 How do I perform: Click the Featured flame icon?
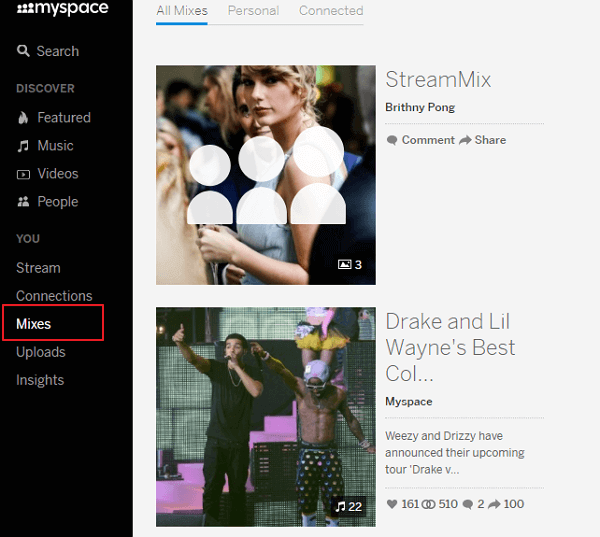pos(23,118)
